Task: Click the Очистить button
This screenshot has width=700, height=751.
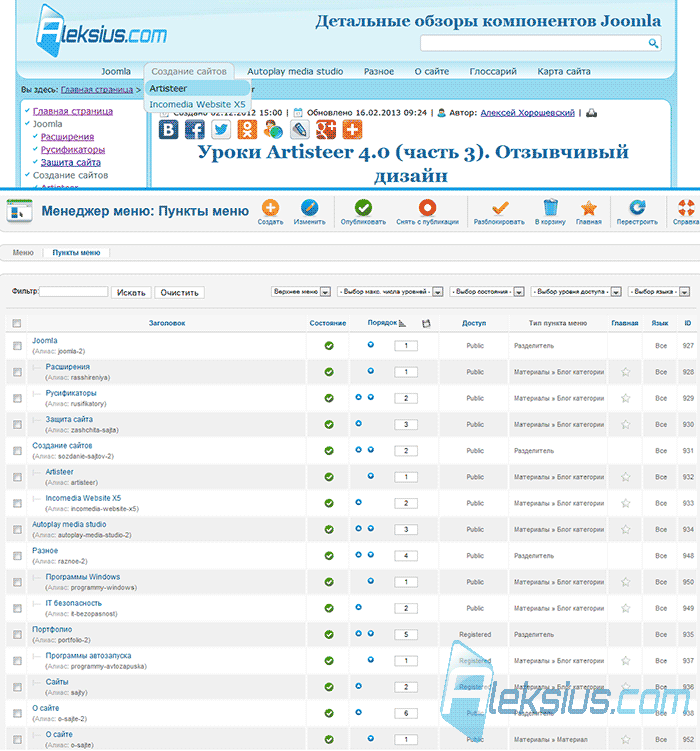Action: coord(180,293)
